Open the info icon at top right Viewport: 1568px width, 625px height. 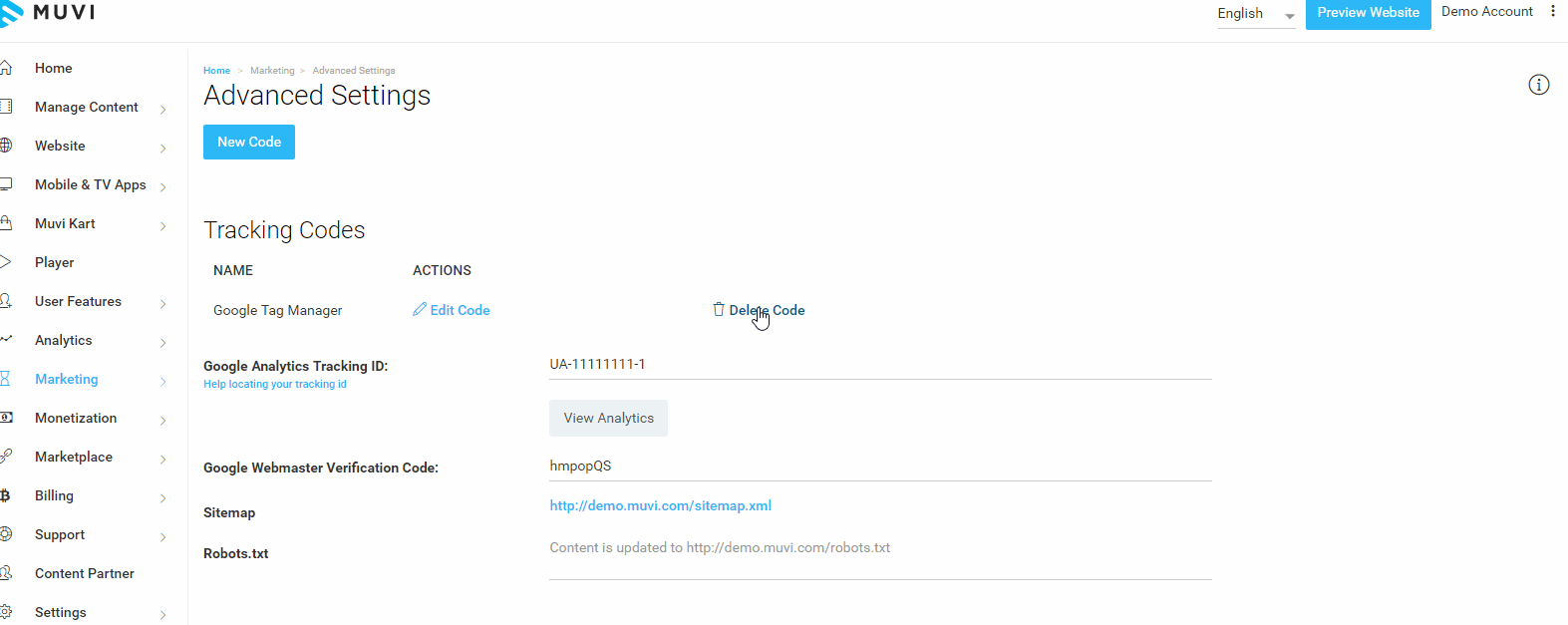point(1539,85)
